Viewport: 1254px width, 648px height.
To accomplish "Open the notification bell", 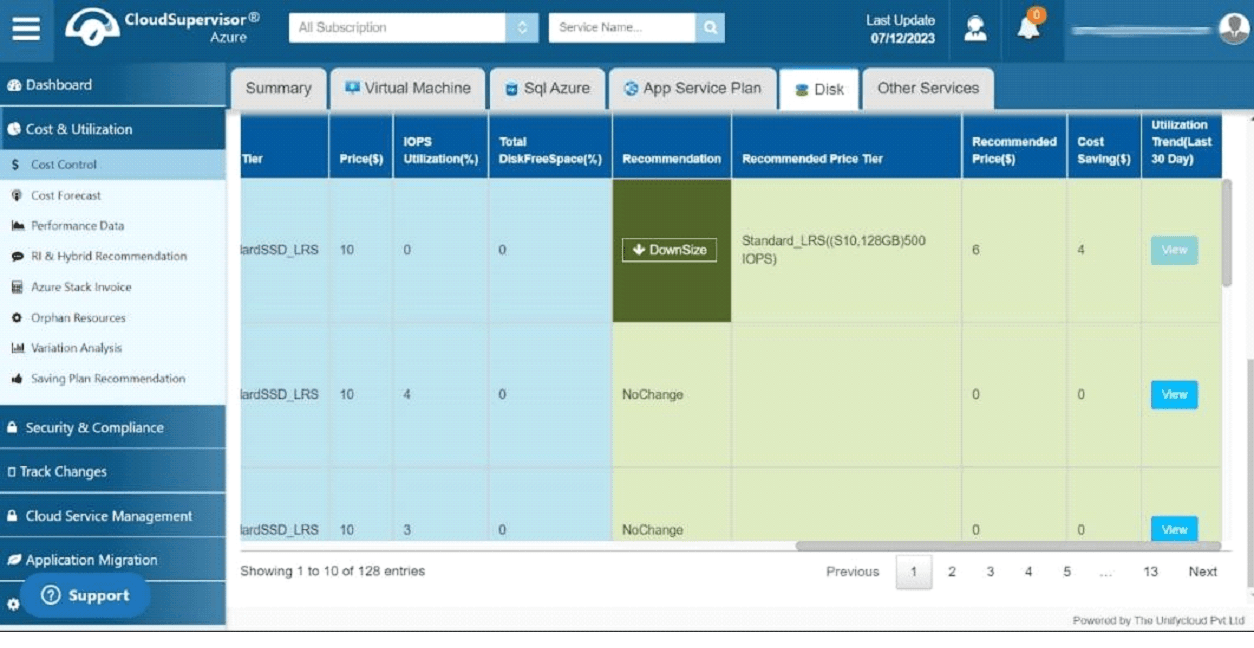I will click(1029, 26).
